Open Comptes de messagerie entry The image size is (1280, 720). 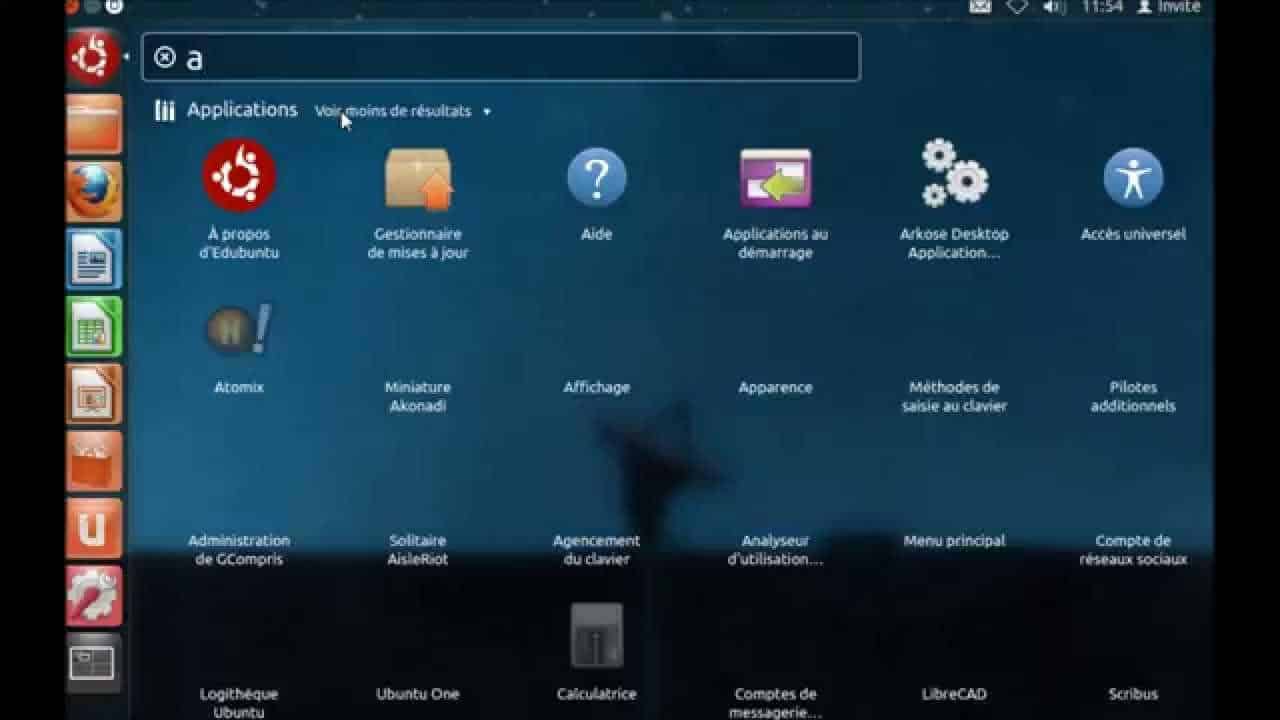pyautogui.click(x=776, y=703)
